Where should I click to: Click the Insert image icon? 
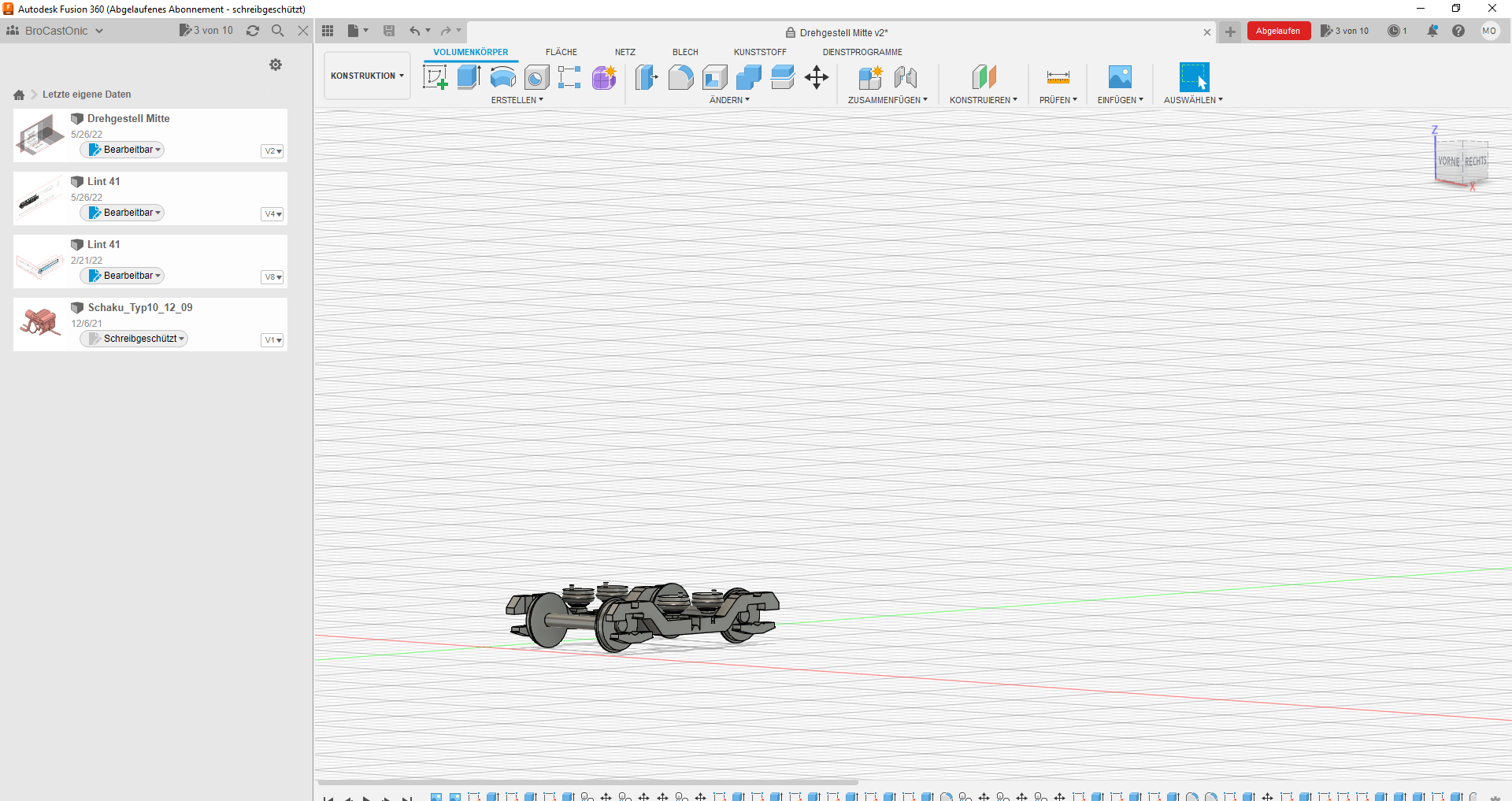click(x=1120, y=77)
